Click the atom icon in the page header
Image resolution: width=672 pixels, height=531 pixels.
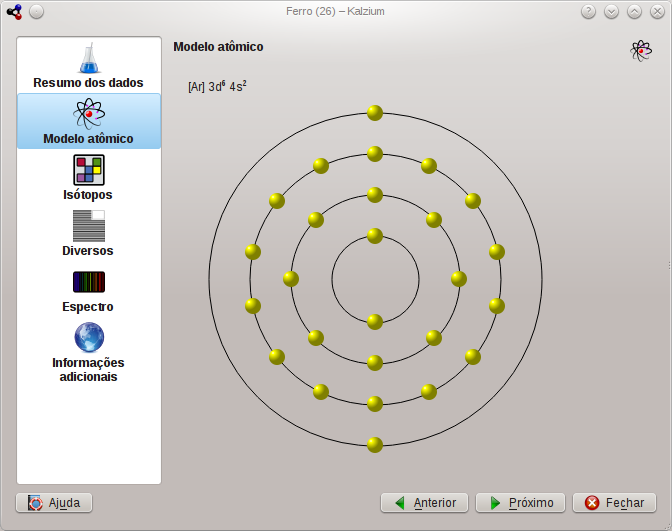pos(641,51)
